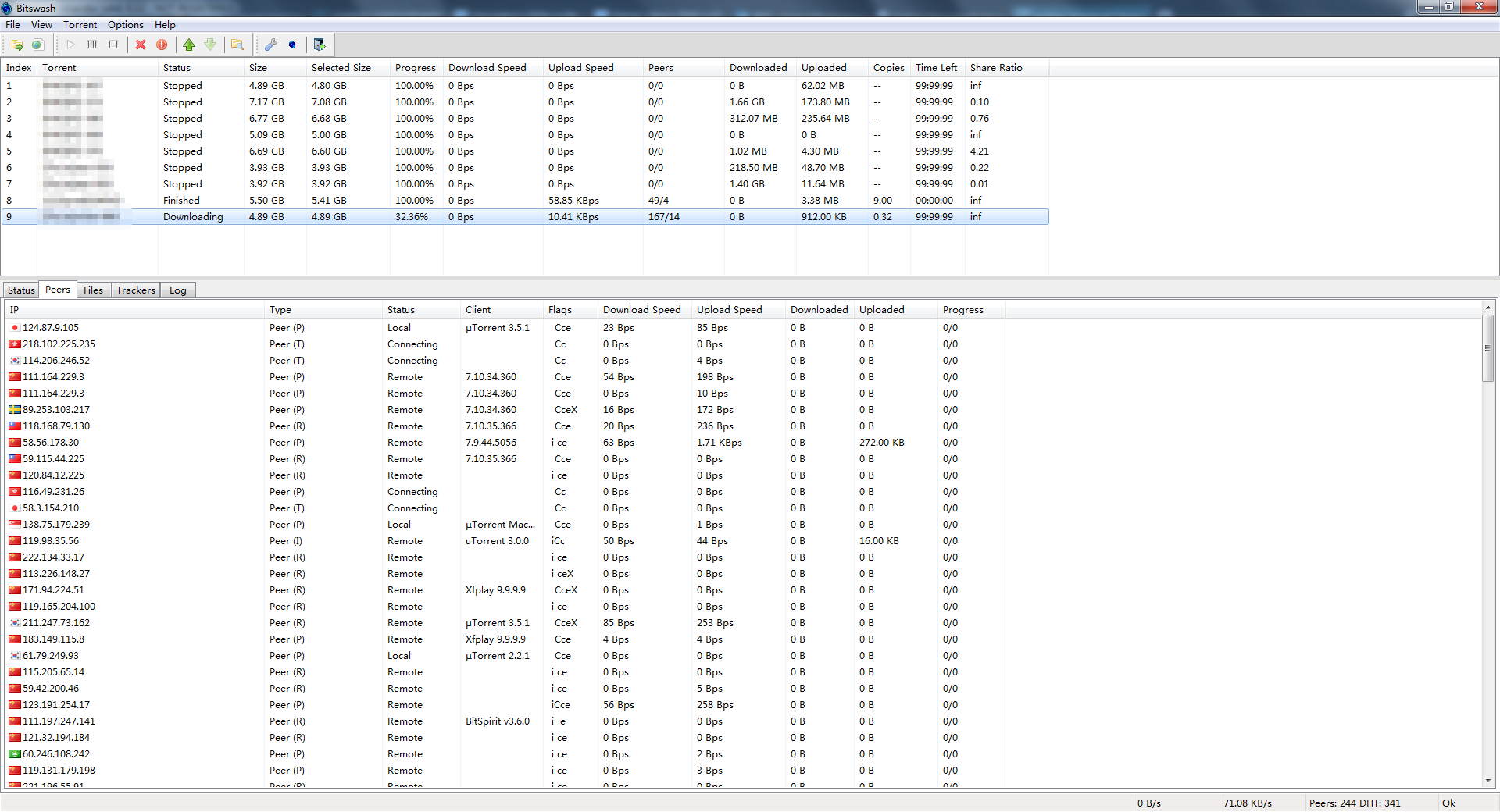Open the Torrent menu
This screenshot has height=812, width=1500.
(80, 24)
